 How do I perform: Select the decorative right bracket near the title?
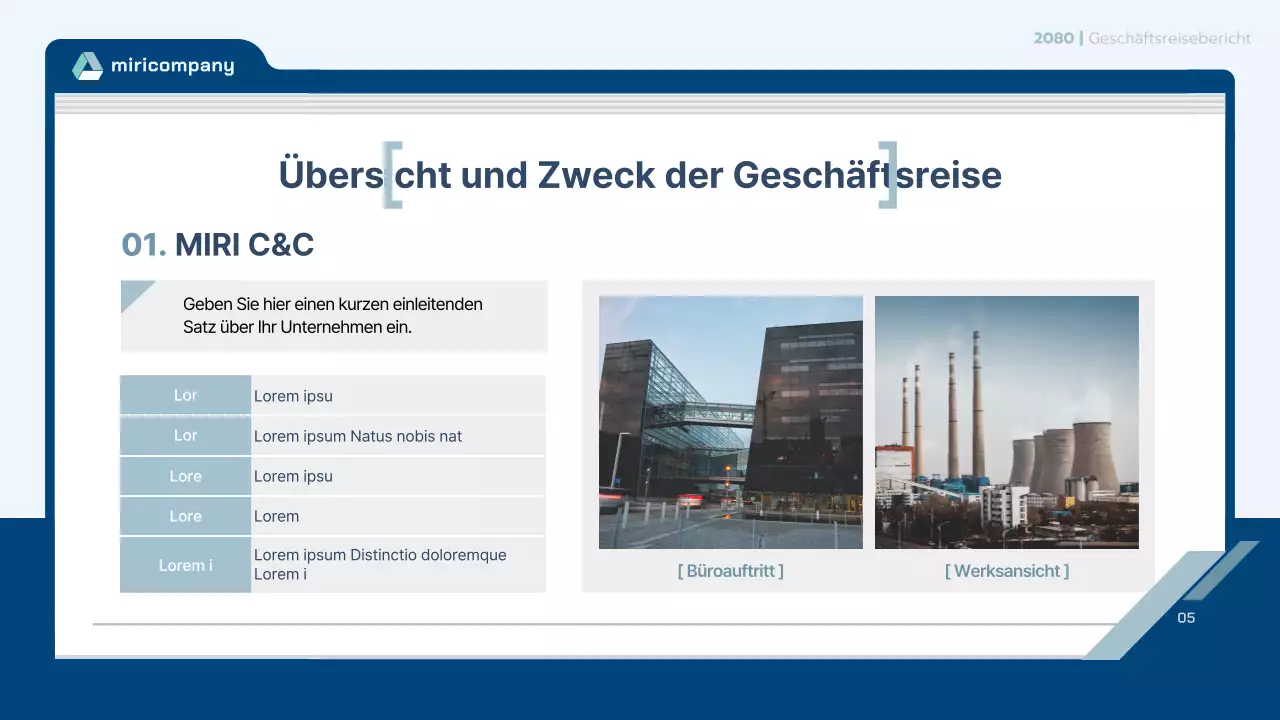888,176
